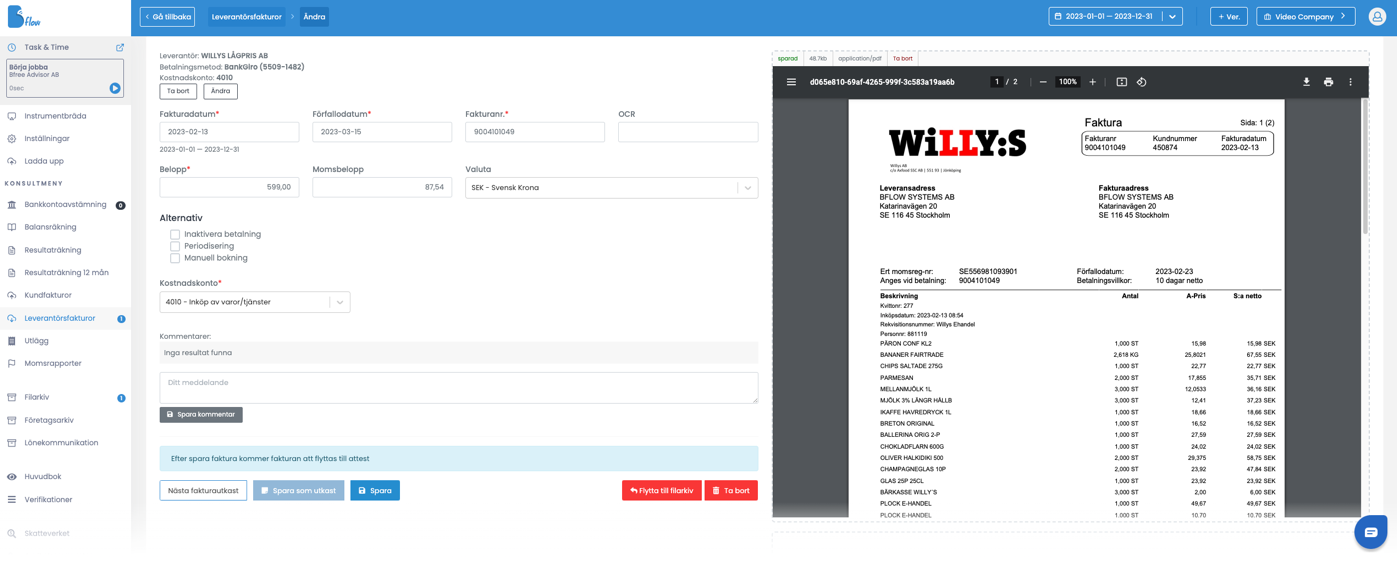This screenshot has height=561, width=1397.
Task: Download the PDF document
Action: [x=1306, y=82]
